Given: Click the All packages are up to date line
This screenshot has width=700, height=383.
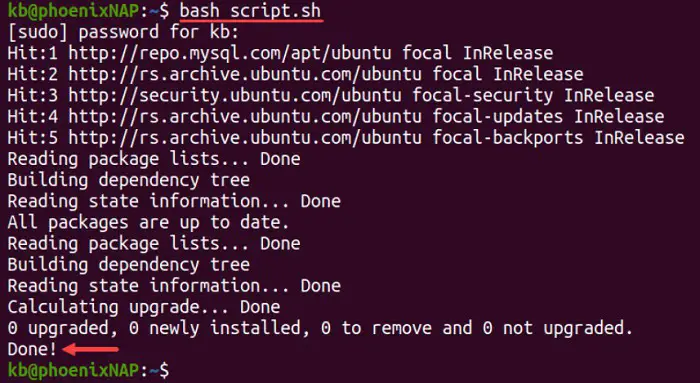Looking at the screenshot, I should click(x=148, y=222).
